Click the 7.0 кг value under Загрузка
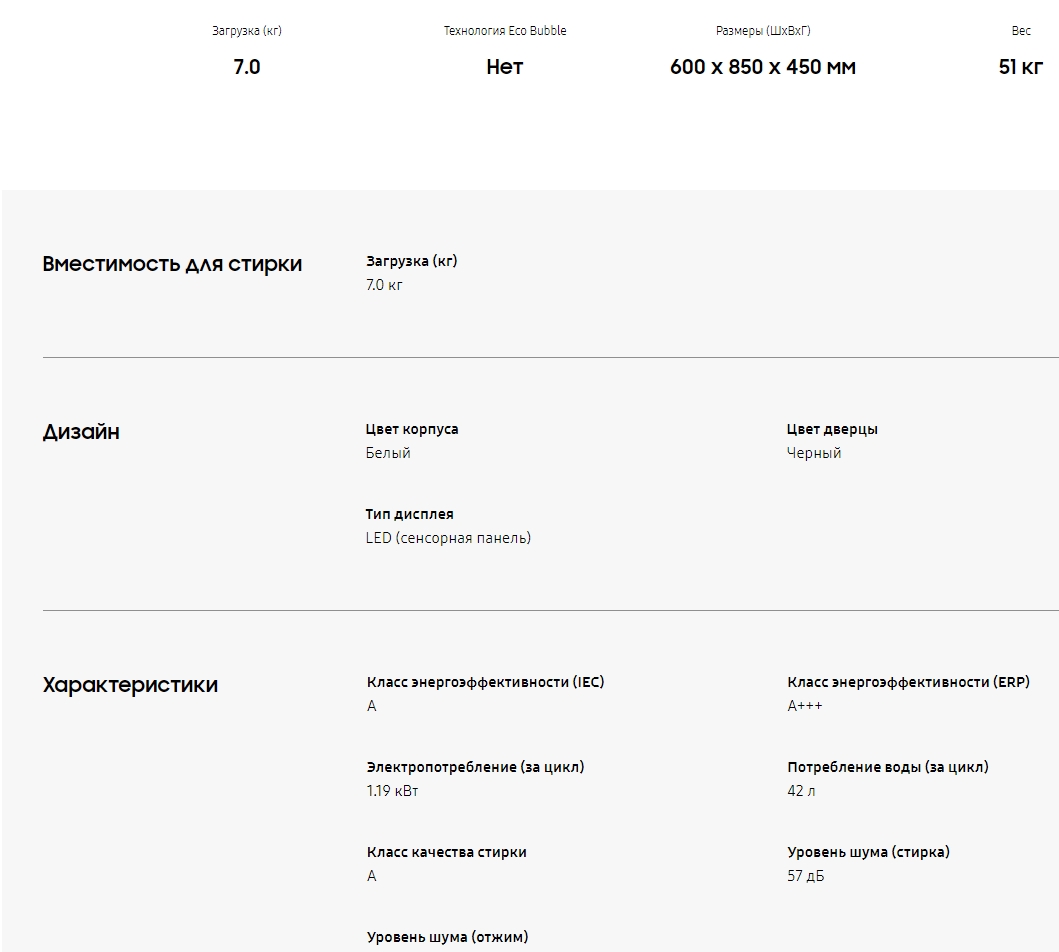 [384, 285]
